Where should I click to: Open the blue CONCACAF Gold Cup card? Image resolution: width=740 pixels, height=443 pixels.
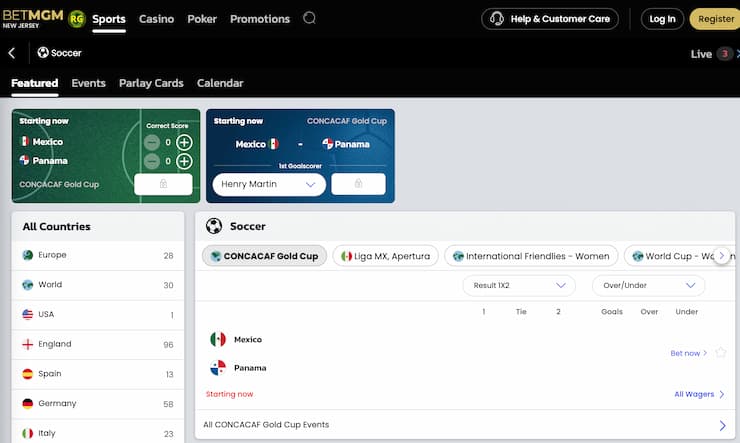tap(300, 156)
